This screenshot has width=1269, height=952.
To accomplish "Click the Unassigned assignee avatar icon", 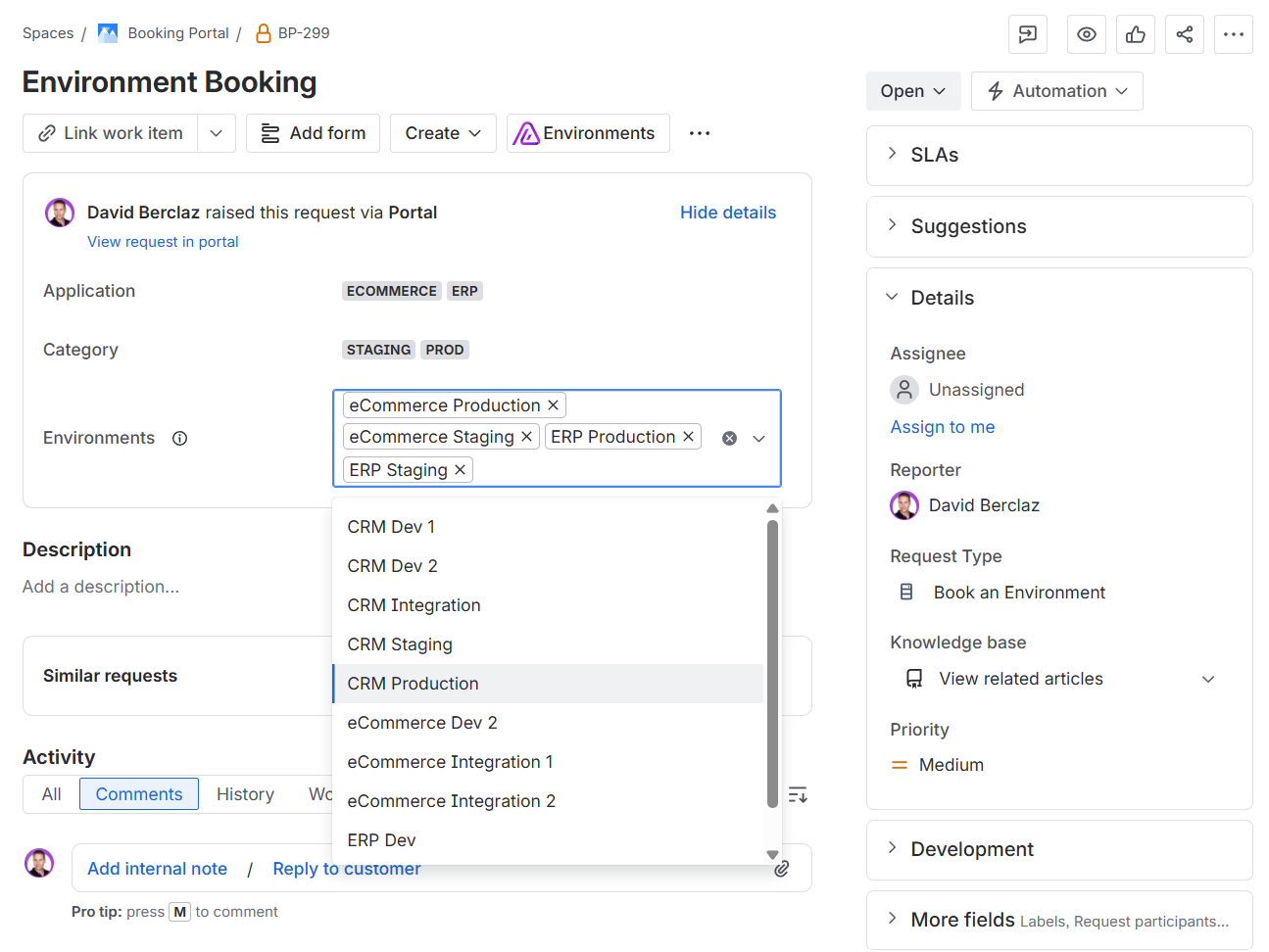I will [x=904, y=390].
